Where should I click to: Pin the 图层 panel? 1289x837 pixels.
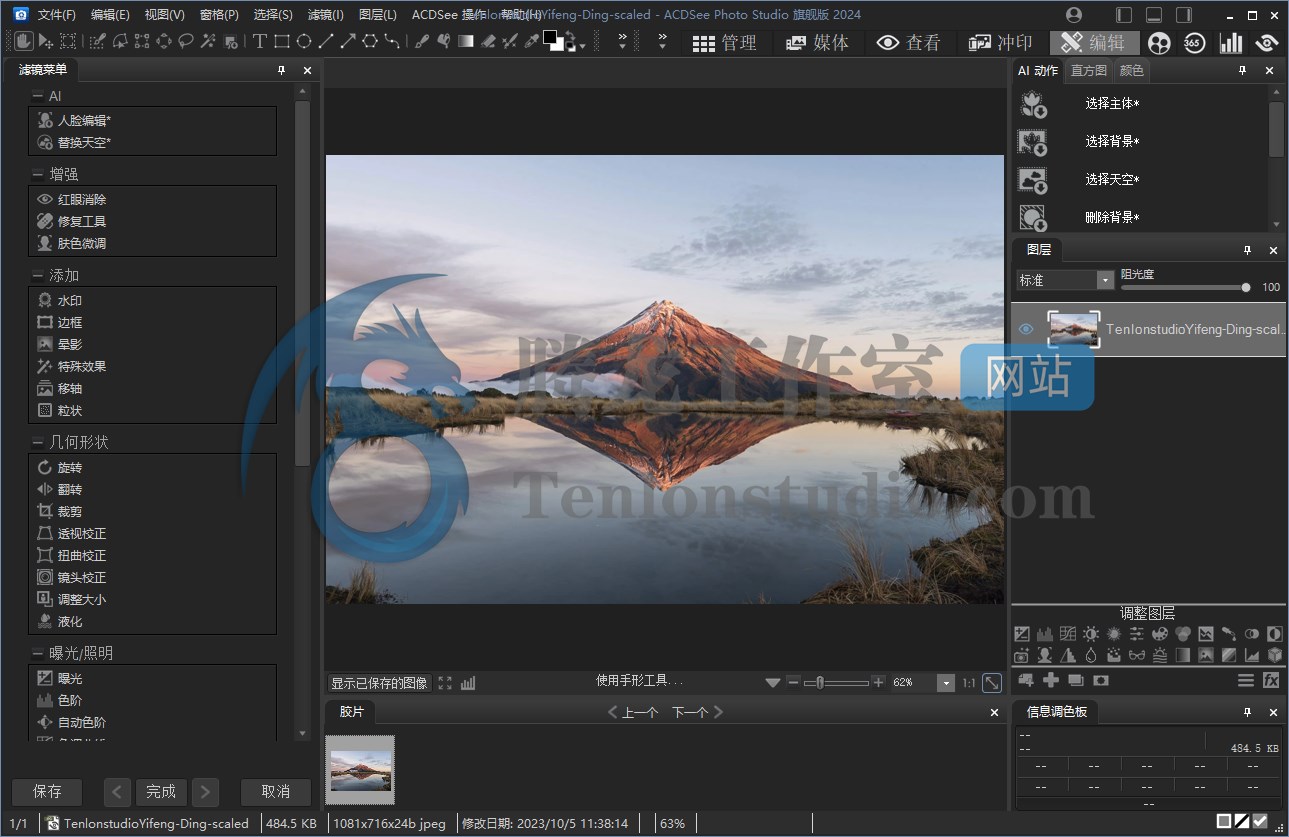[1247, 250]
